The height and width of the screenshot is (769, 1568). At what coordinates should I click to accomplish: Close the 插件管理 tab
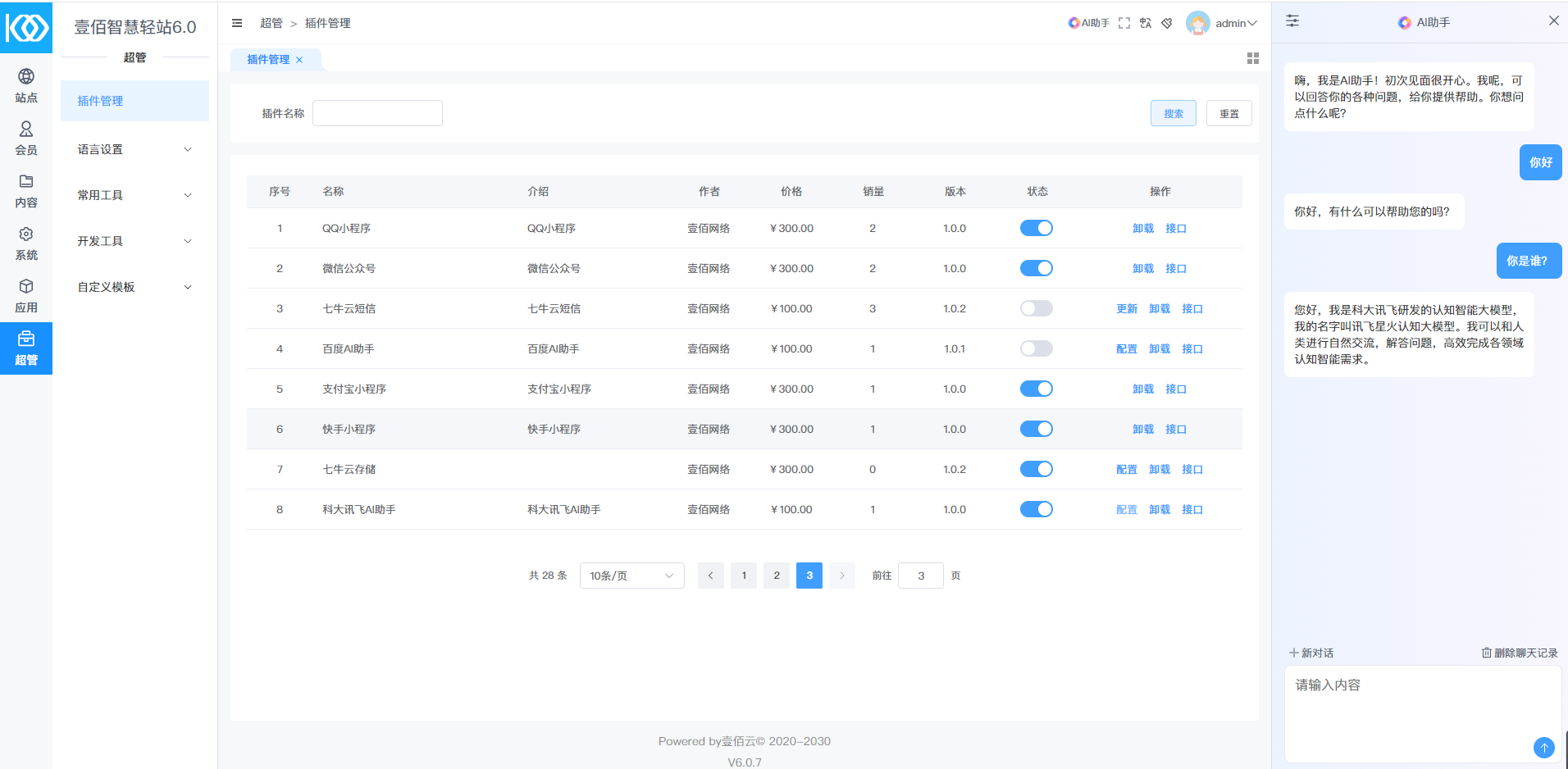point(299,60)
